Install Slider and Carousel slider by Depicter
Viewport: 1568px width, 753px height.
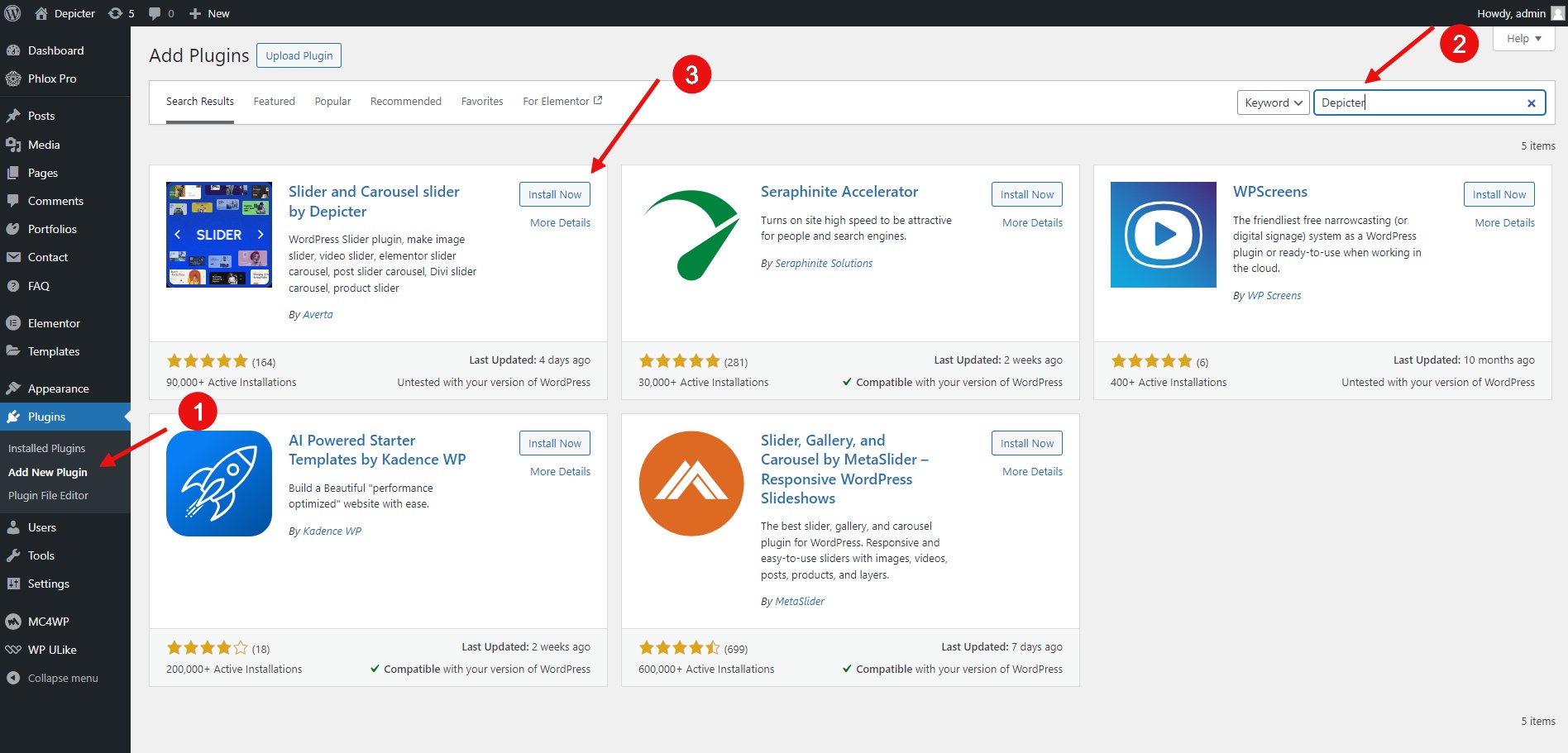(x=555, y=194)
